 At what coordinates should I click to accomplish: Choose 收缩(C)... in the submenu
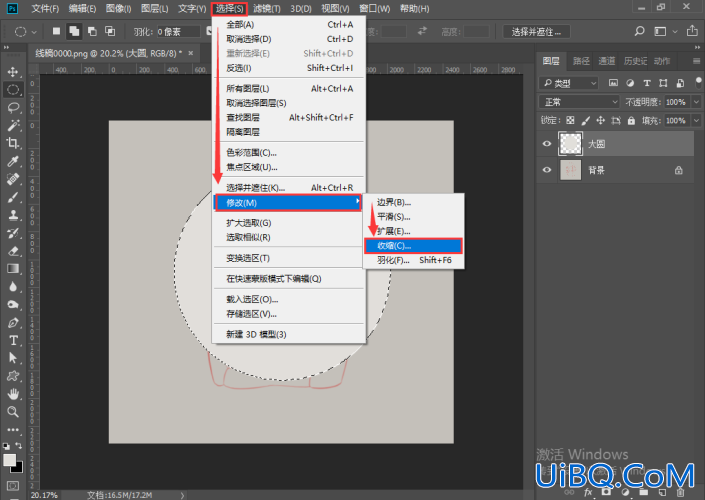(413, 246)
